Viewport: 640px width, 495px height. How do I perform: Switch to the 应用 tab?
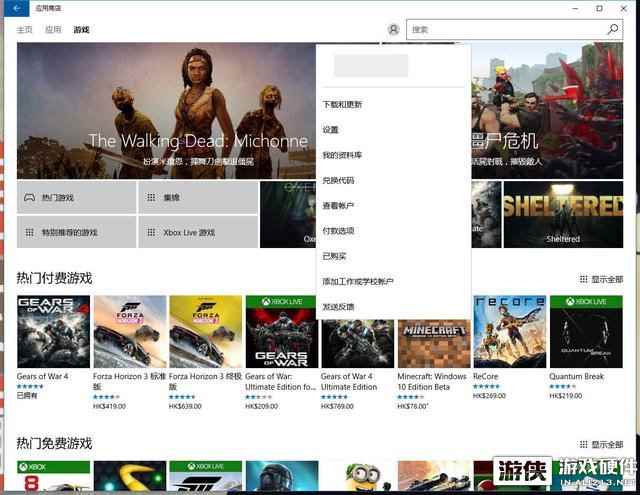point(53,29)
